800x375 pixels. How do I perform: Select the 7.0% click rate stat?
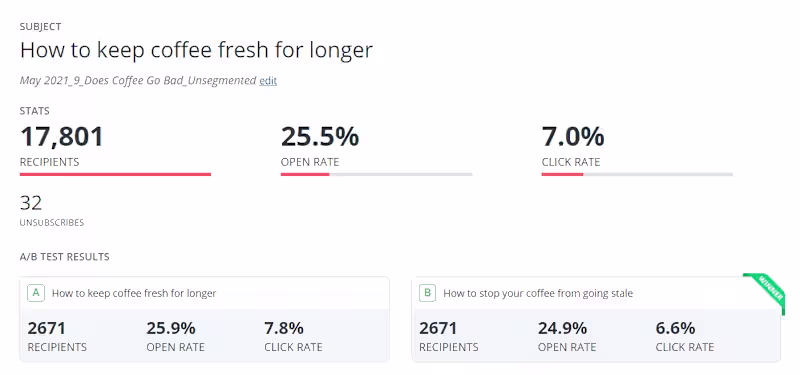(573, 137)
